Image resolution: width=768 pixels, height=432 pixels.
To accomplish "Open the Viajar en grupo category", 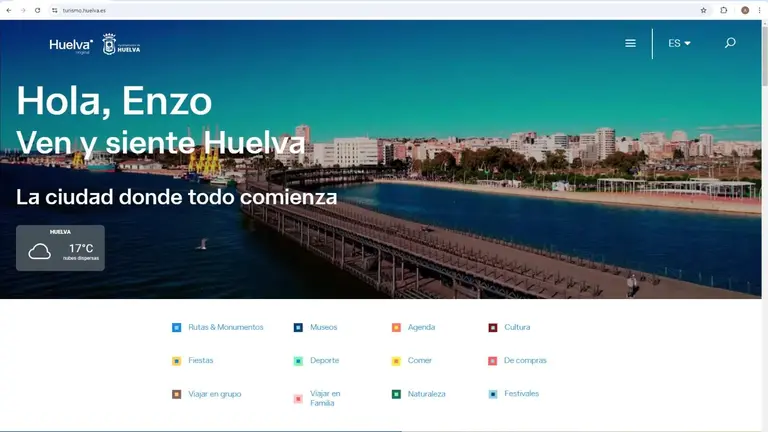I will point(215,394).
